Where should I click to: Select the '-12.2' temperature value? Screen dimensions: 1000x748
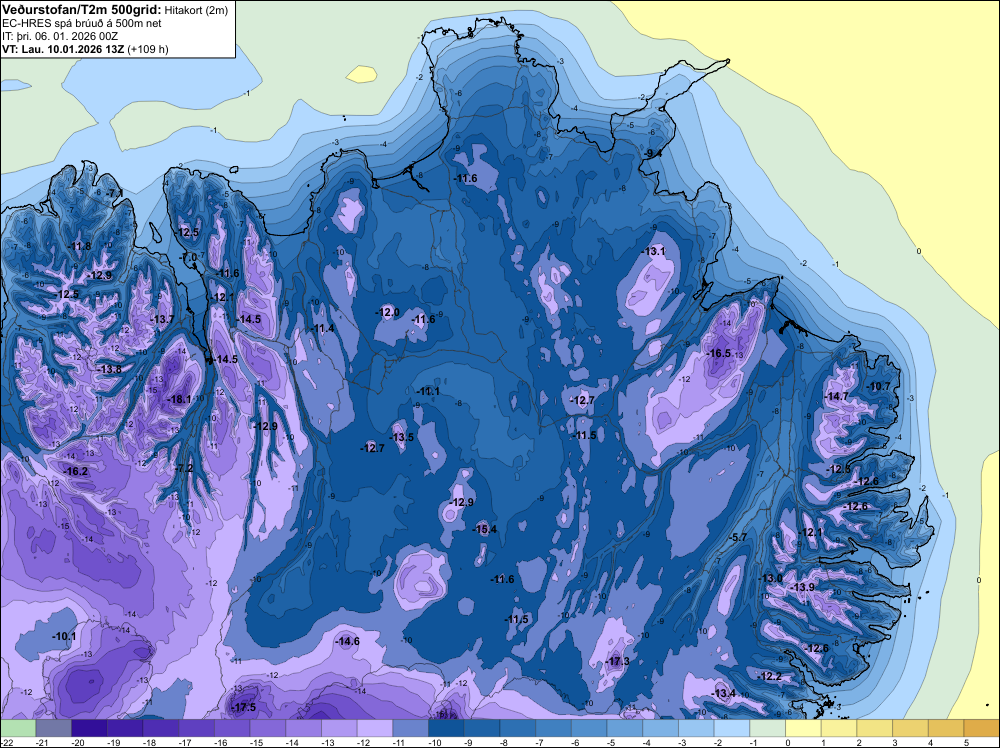pos(770,676)
